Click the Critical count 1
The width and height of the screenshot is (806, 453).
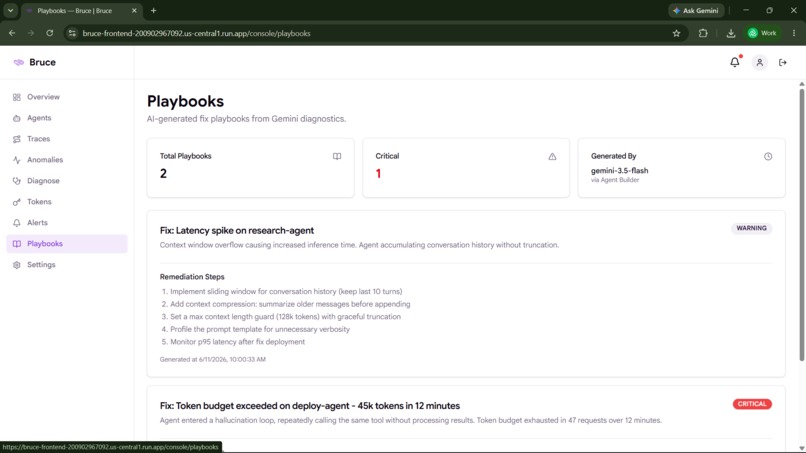(378, 173)
